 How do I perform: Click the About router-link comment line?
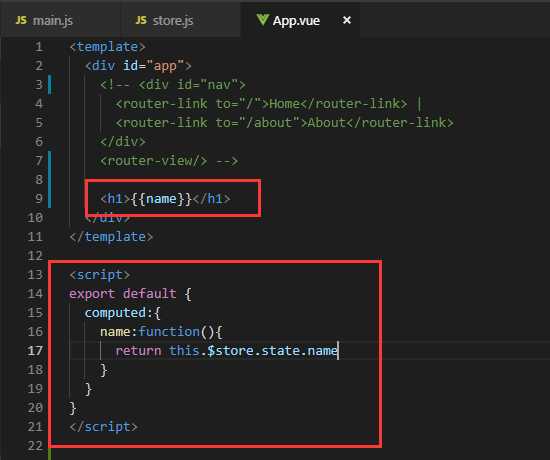click(284, 122)
